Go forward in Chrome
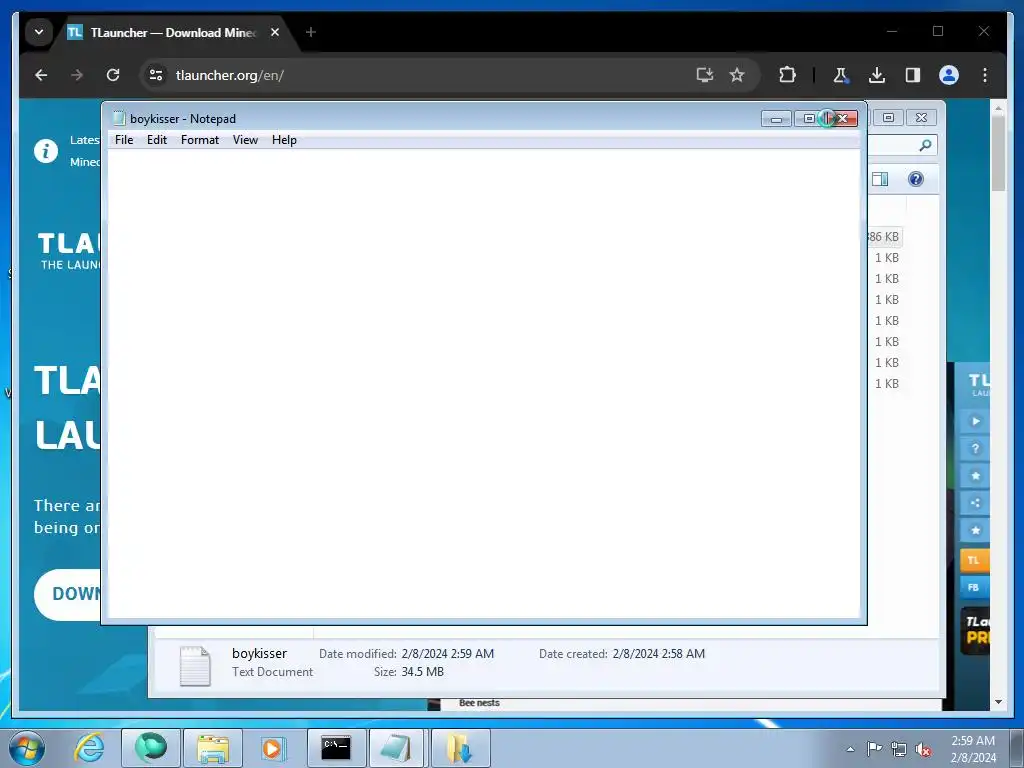 (77, 75)
